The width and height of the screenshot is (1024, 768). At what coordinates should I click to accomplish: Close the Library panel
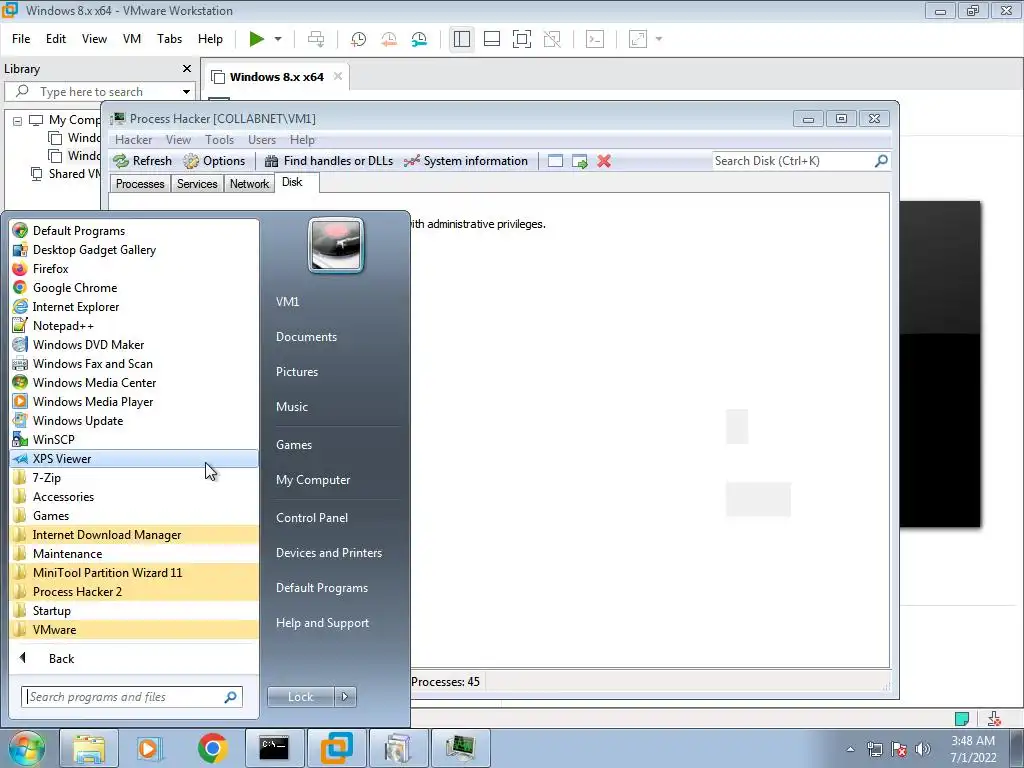(187, 69)
